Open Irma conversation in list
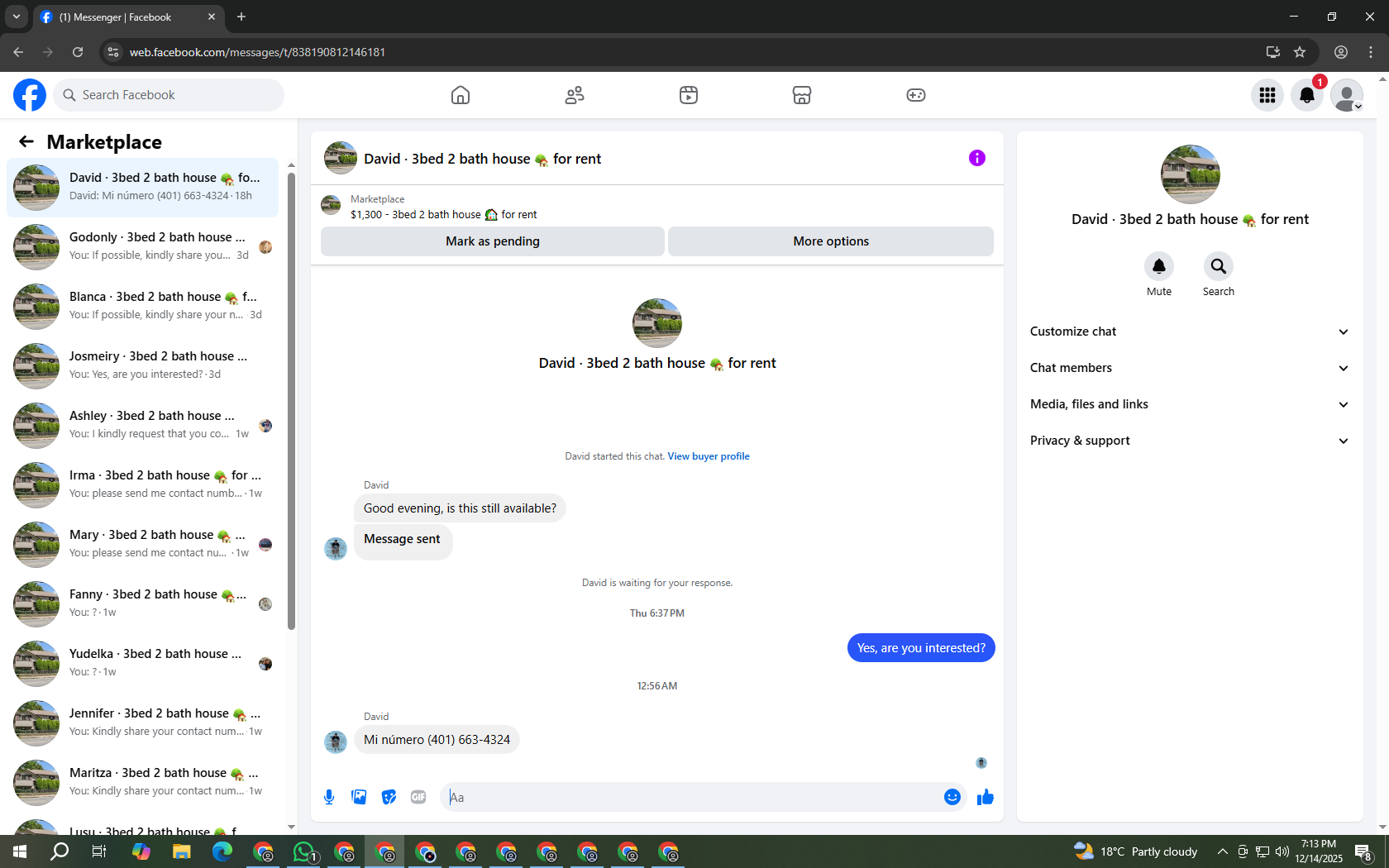 [142, 485]
